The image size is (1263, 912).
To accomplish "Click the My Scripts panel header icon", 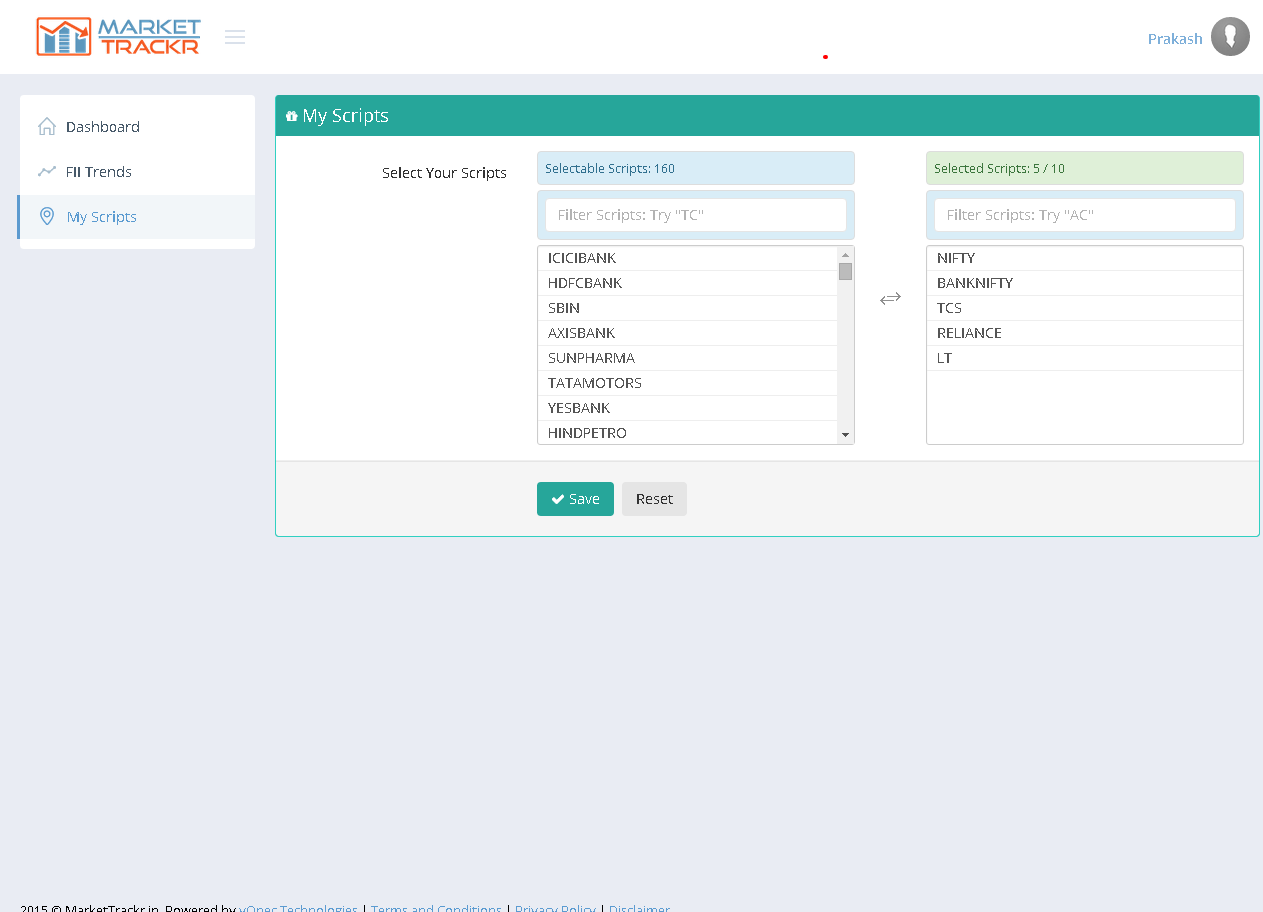I will (291, 117).
